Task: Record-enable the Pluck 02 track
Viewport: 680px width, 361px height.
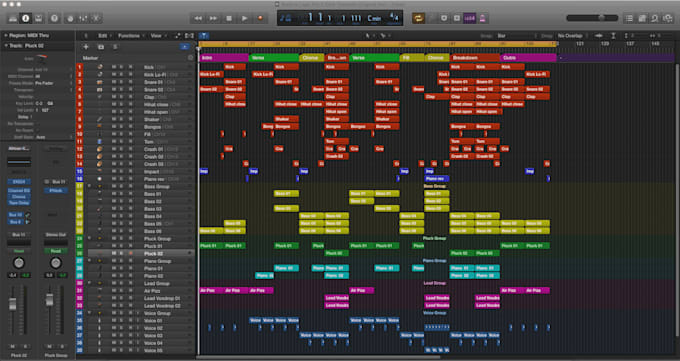Action: pos(131,253)
